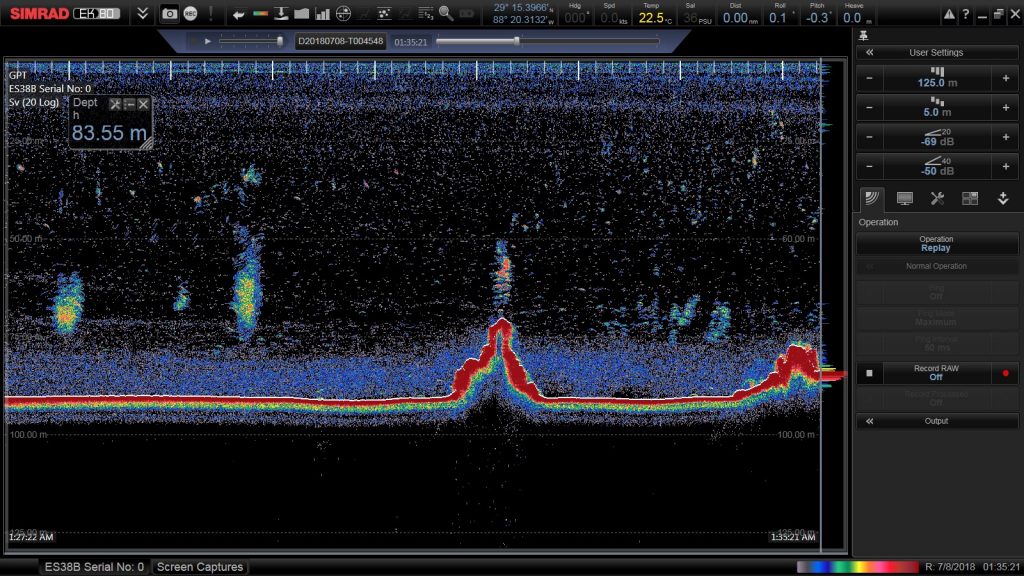Open the Screen Captures tab
Image resolution: width=1024 pixels, height=576 pixels.
coord(200,567)
